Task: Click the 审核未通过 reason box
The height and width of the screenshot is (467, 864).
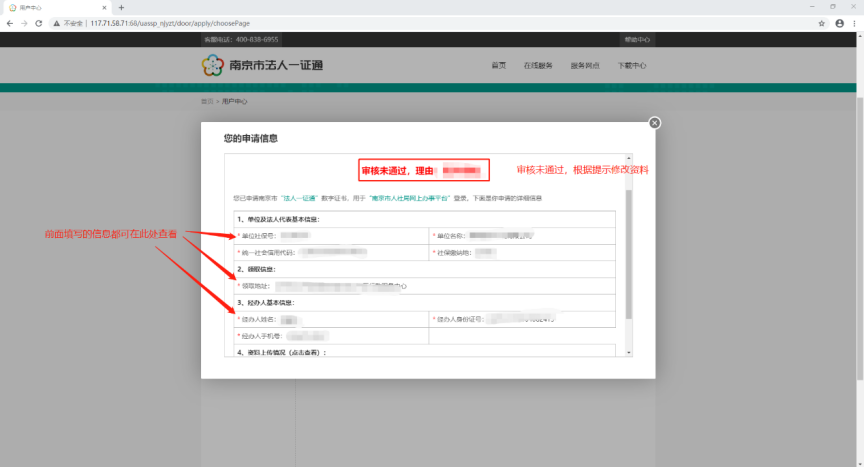Action: tap(424, 171)
